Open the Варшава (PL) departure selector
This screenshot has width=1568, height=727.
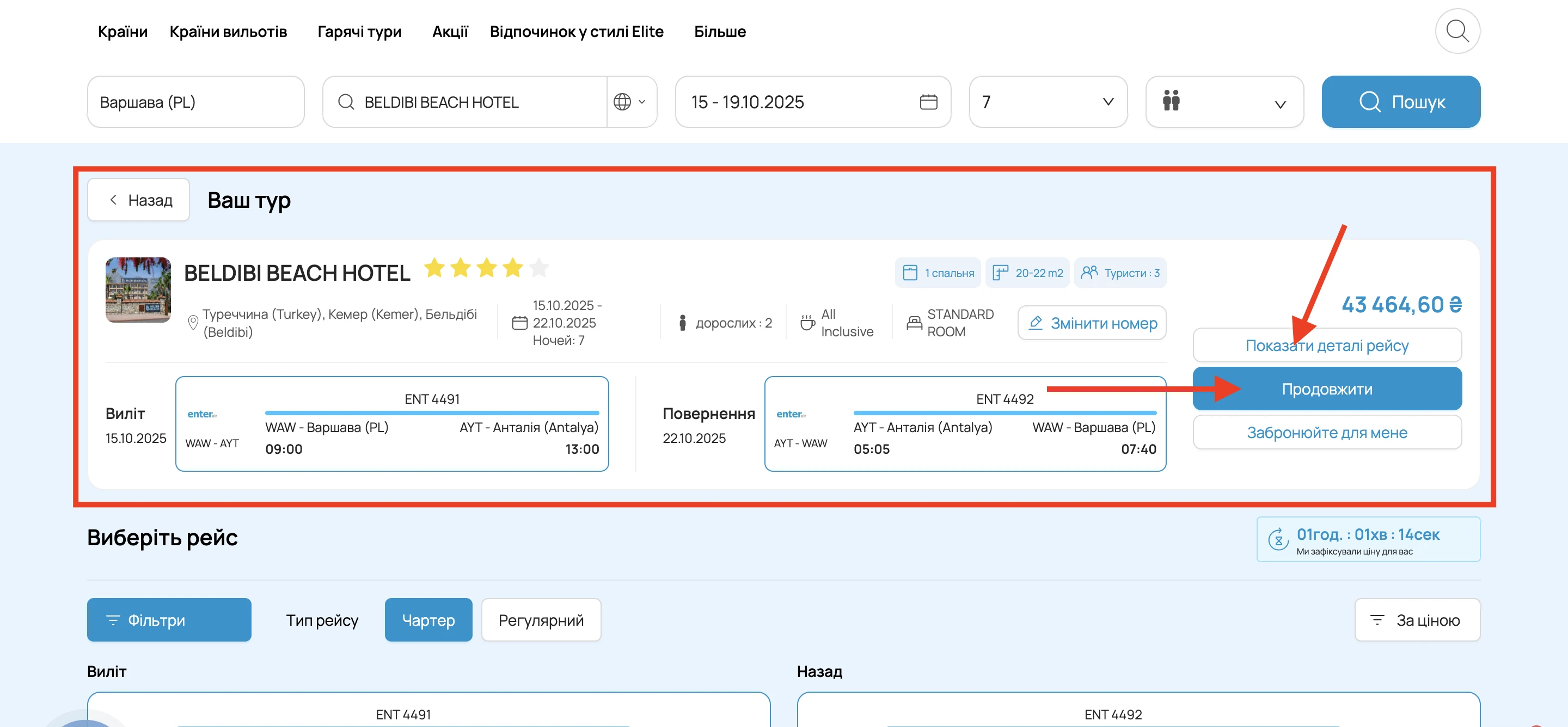[196, 102]
